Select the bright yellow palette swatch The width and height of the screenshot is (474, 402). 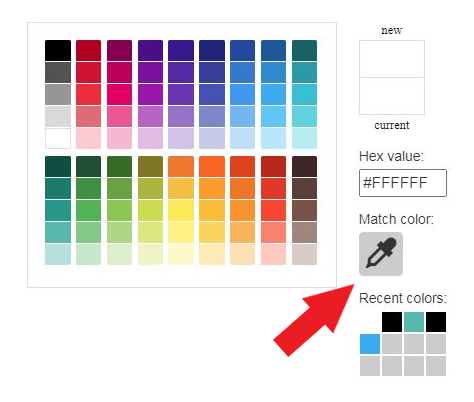pyautogui.click(x=181, y=210)
